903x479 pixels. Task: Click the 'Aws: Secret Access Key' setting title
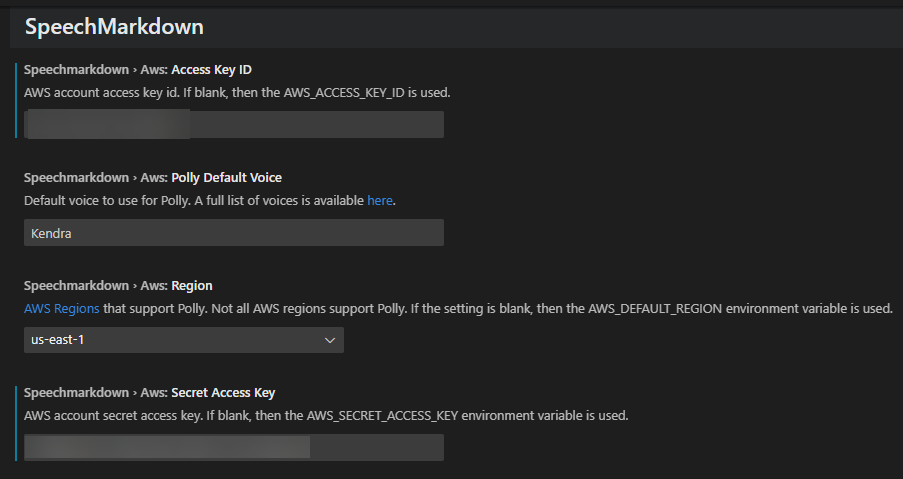tap(150, 393)
